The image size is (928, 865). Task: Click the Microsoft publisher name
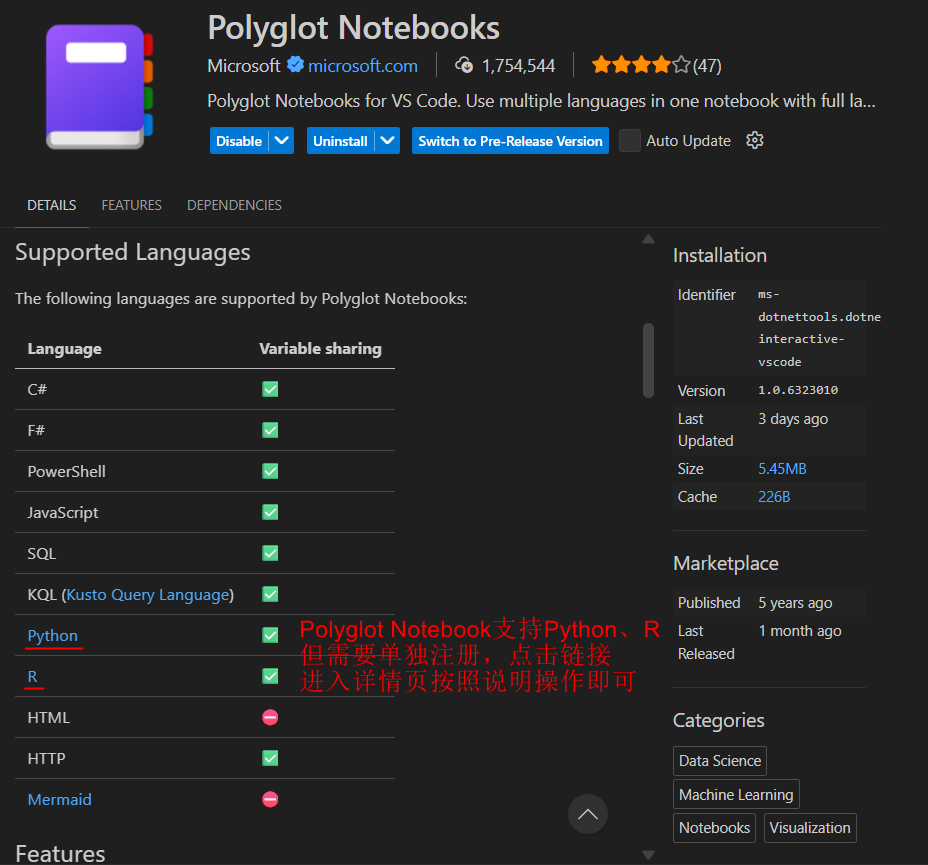pyautogui.click(x=244, y=66)
